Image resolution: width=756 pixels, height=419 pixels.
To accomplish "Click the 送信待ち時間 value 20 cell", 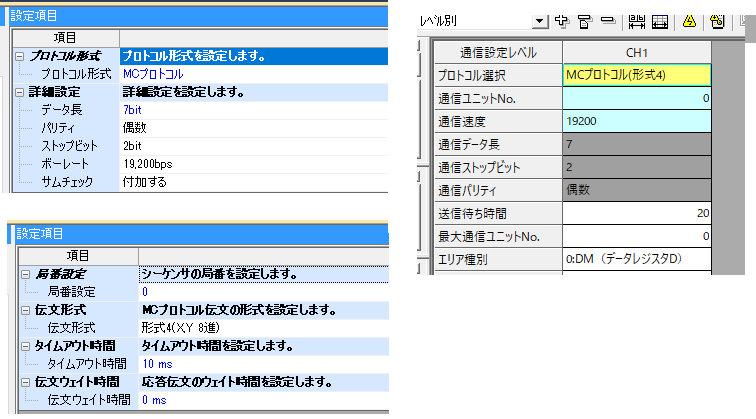I will (636, 213).
